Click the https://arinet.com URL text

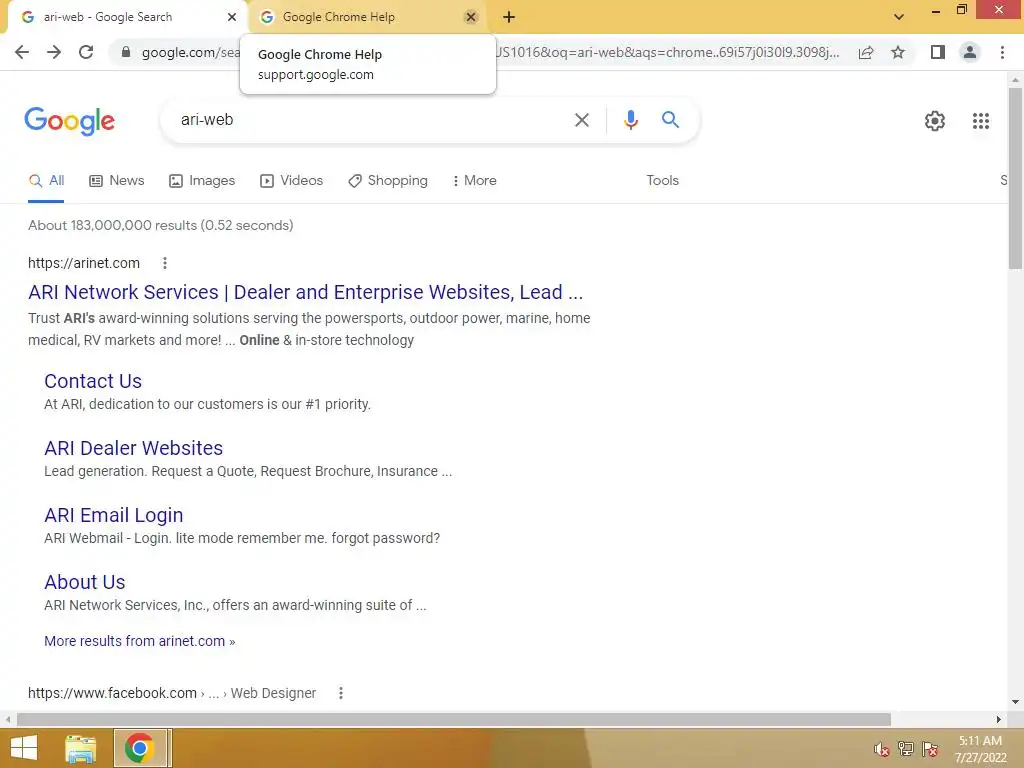coord(84,263)
